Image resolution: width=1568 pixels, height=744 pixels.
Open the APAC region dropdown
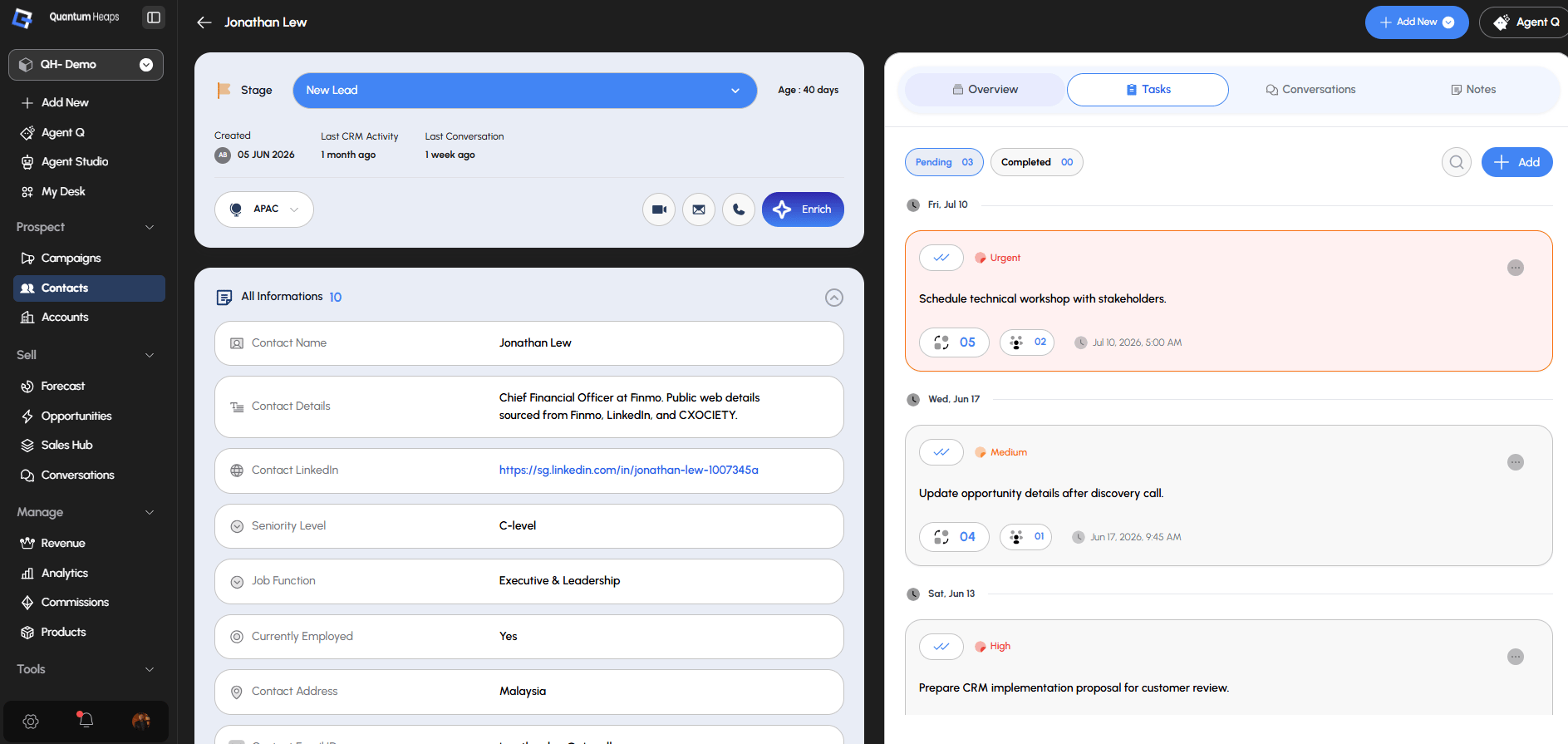(264, 209)
